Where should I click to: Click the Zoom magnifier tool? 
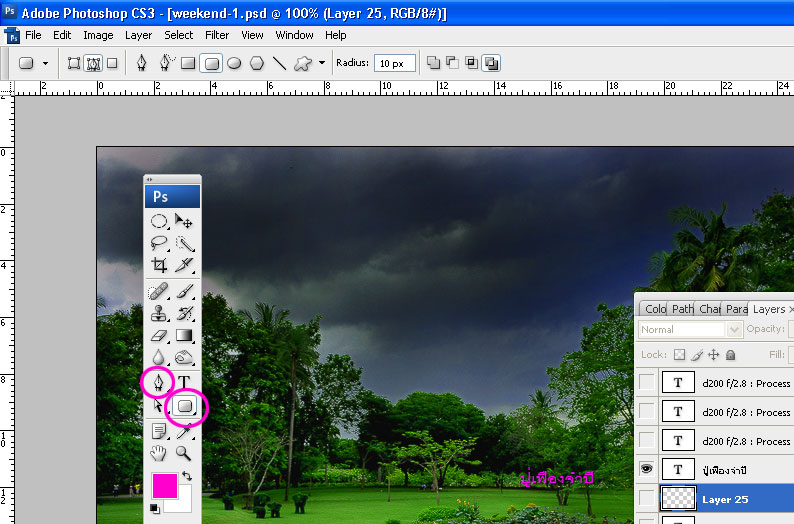point(184,453)
